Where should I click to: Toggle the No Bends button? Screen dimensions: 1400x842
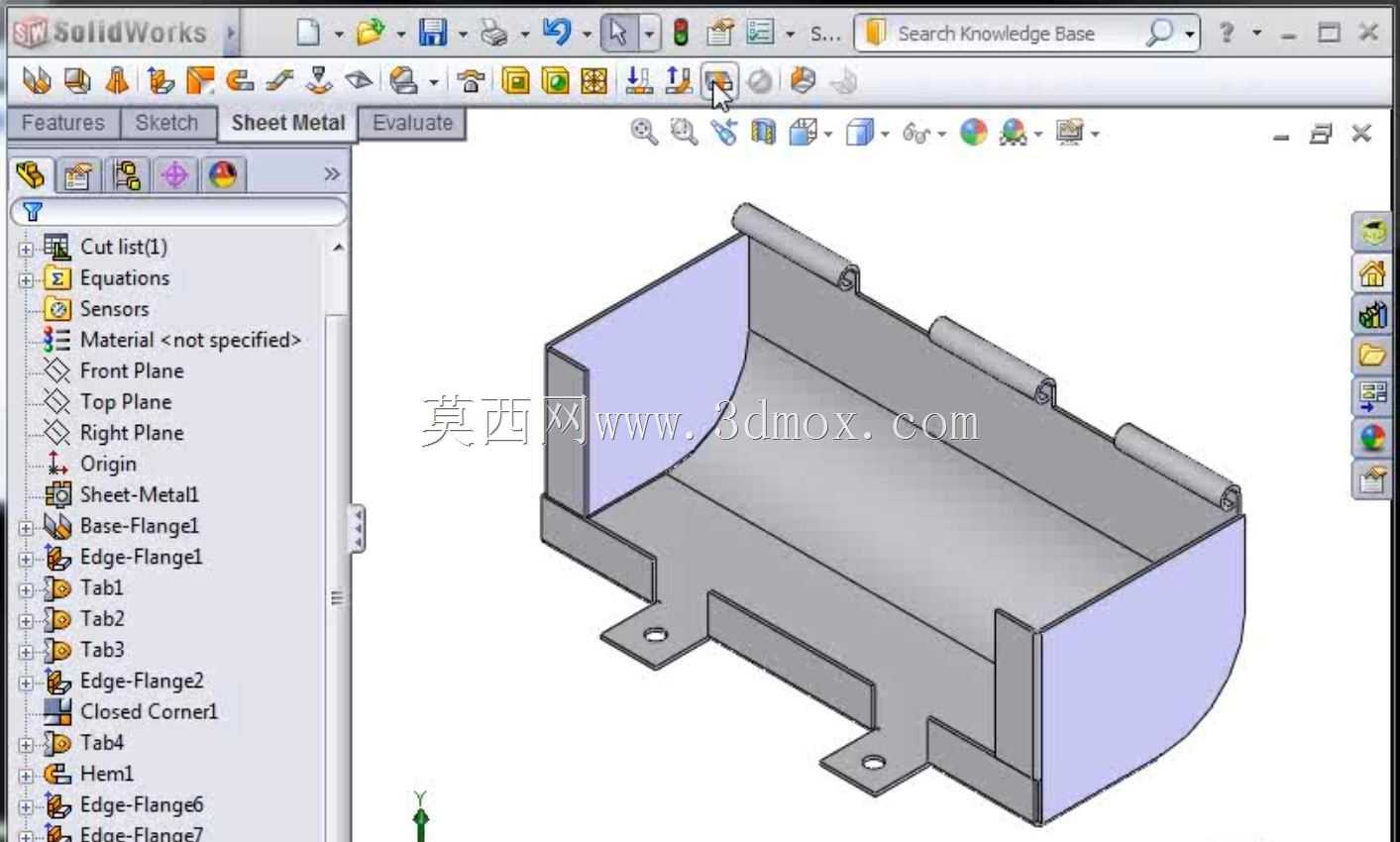[x=760, y=81]
